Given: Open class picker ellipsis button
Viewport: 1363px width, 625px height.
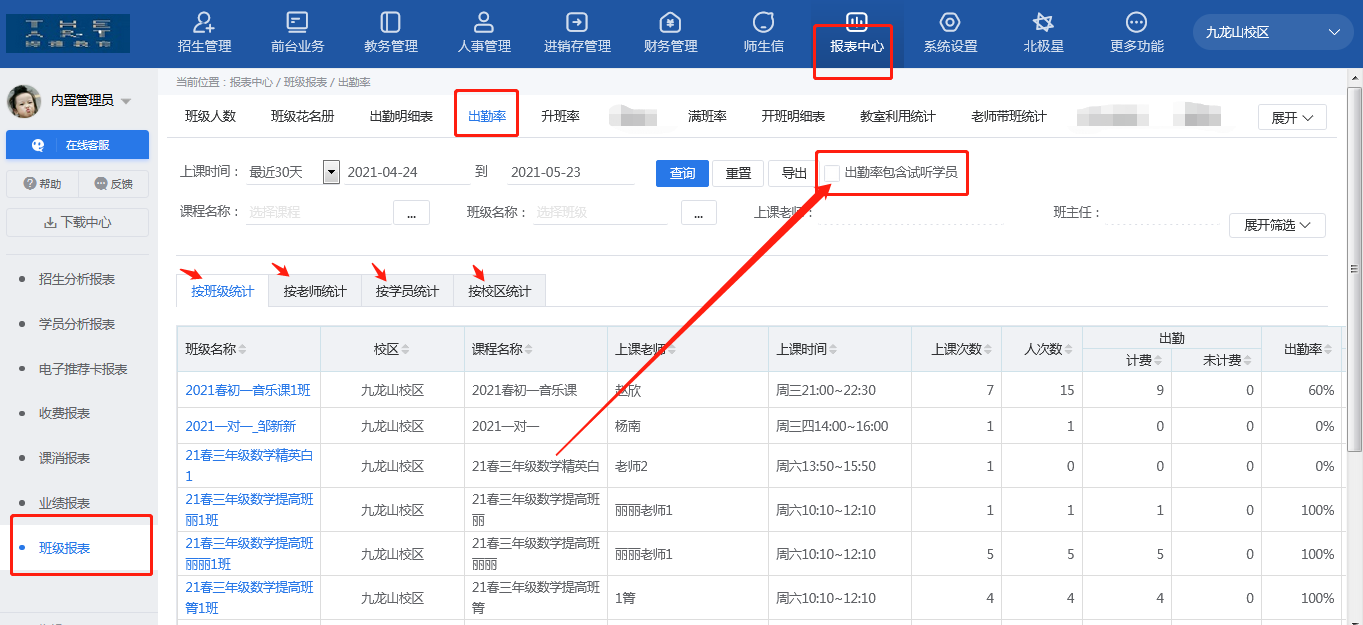Looking at the screenshot, I should (699, 212).
